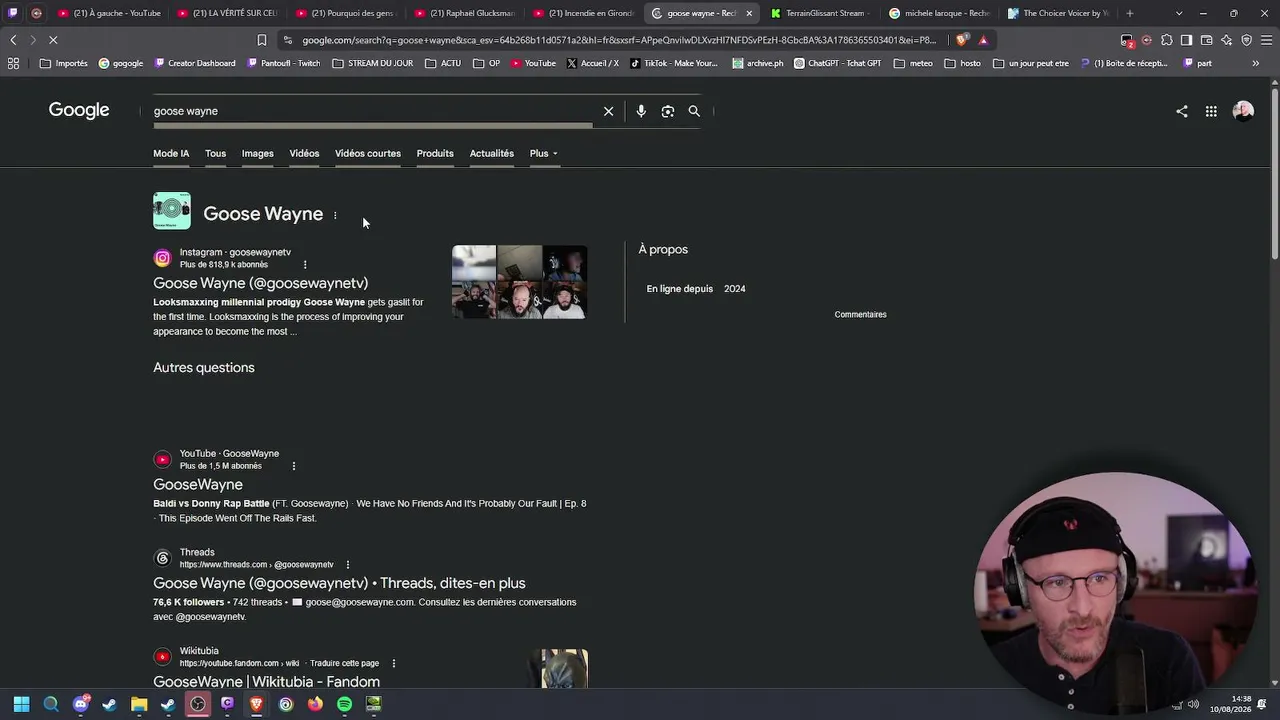The image size is (1280, 720).
Task: Open the browser main hamburger menu
Action: [1266, 40]
